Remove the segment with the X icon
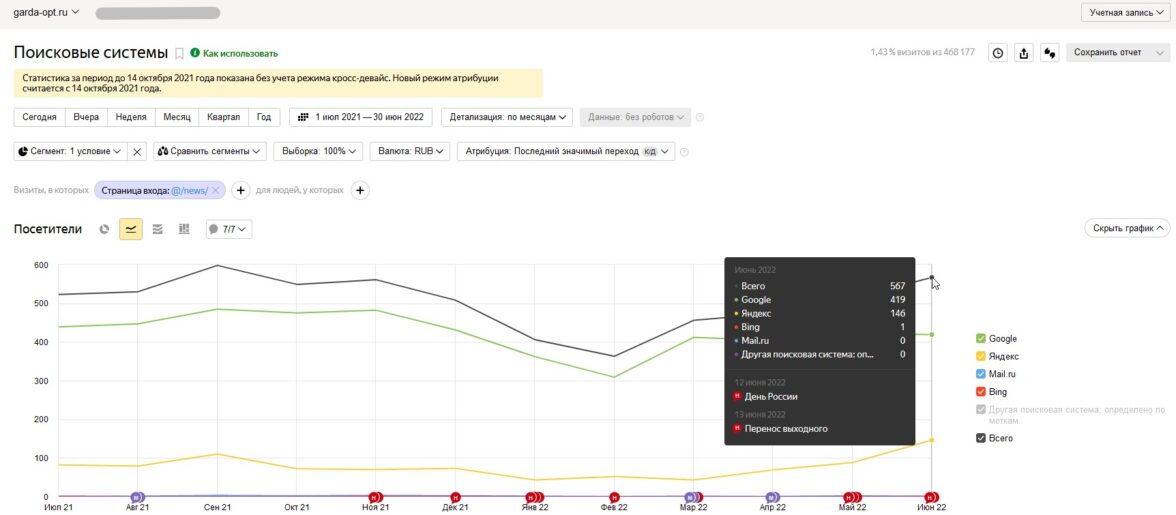This screenshot has height=515, width=1176. click(x=138, y=151)
